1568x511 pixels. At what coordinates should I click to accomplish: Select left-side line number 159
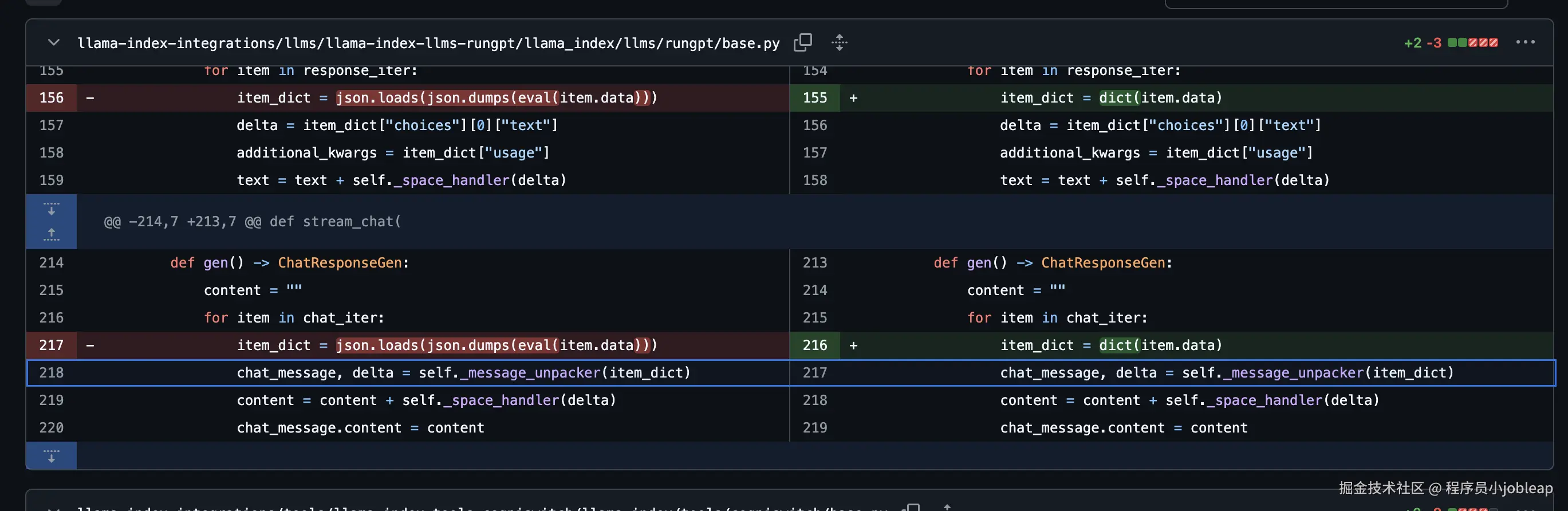coord(51,180)
